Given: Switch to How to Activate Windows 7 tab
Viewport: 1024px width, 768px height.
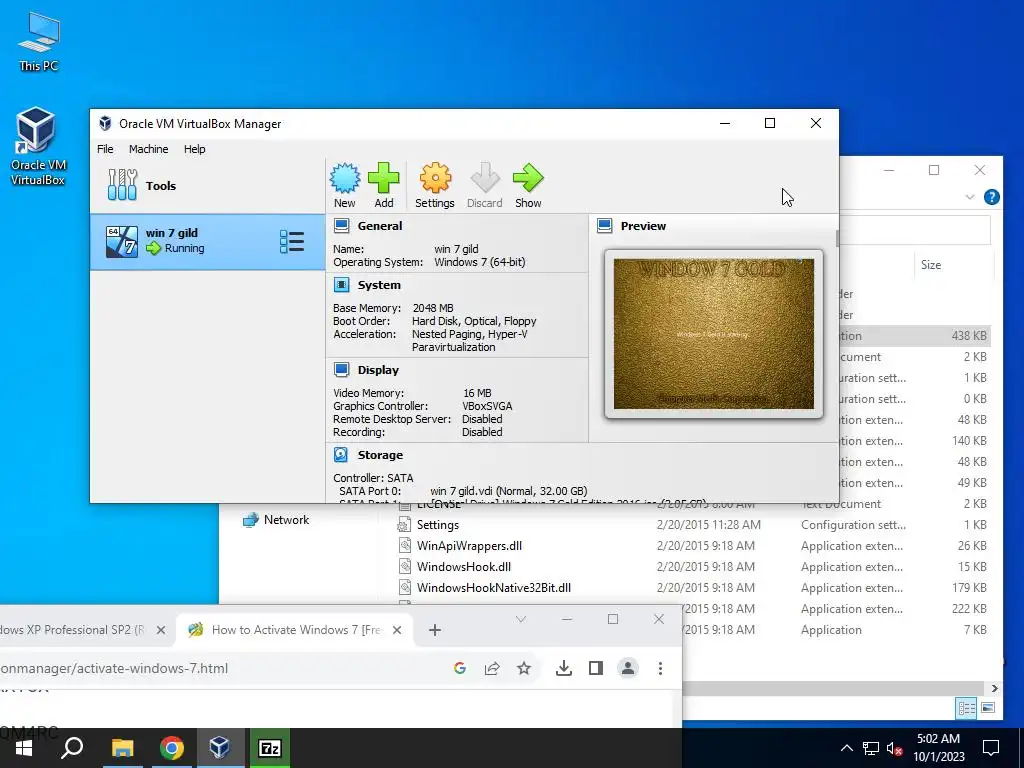Looking at the screenshot, I should (295, 630).
